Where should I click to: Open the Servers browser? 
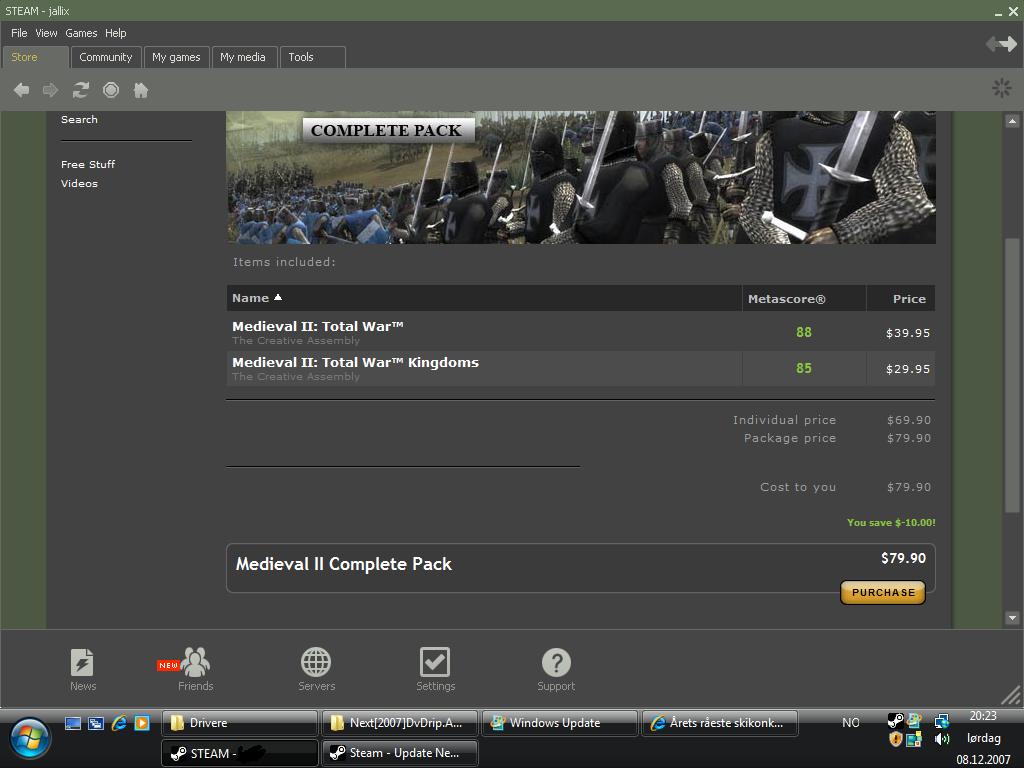pos(316,669)
